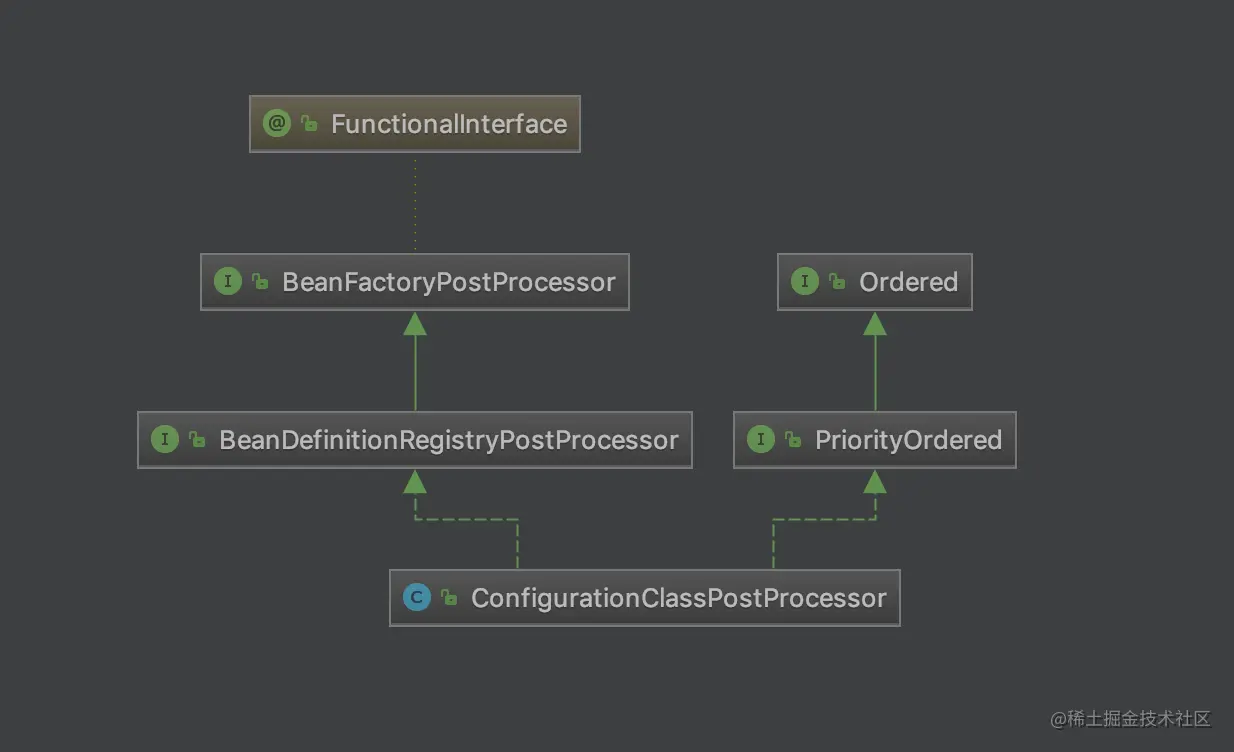
Task: Click the public lock icon on FunctionalInterface
Action: click(x=309, y=124)
